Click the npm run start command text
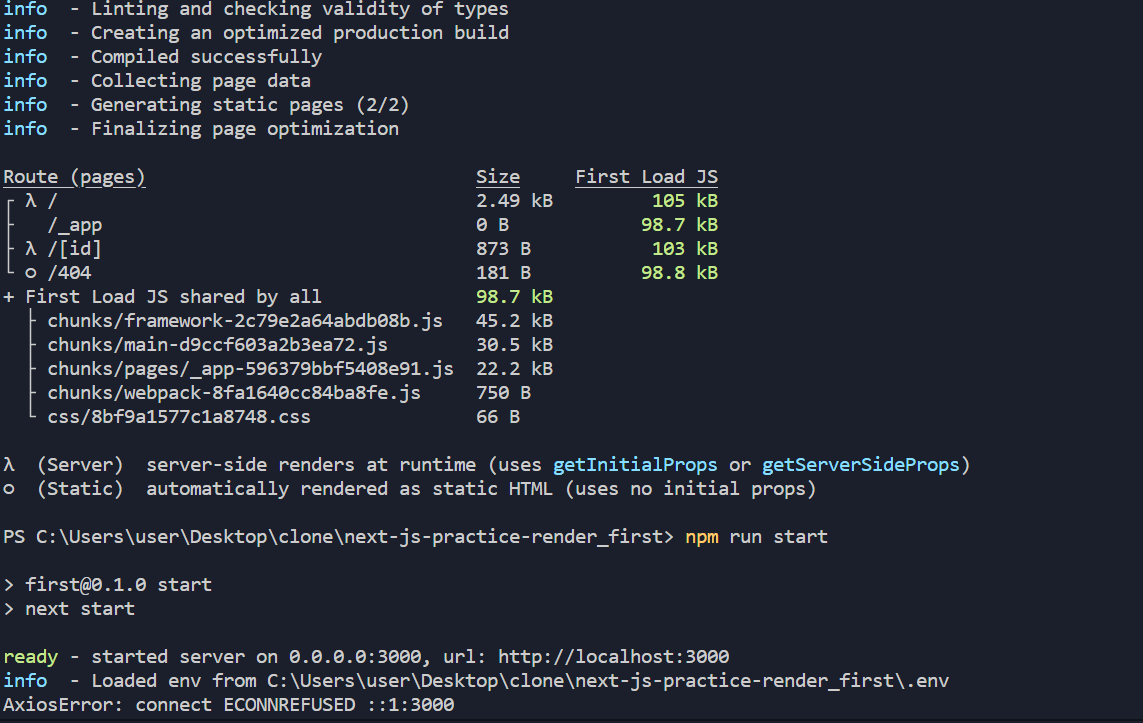Screen dimensions: 1143x723 pos(756,537)
